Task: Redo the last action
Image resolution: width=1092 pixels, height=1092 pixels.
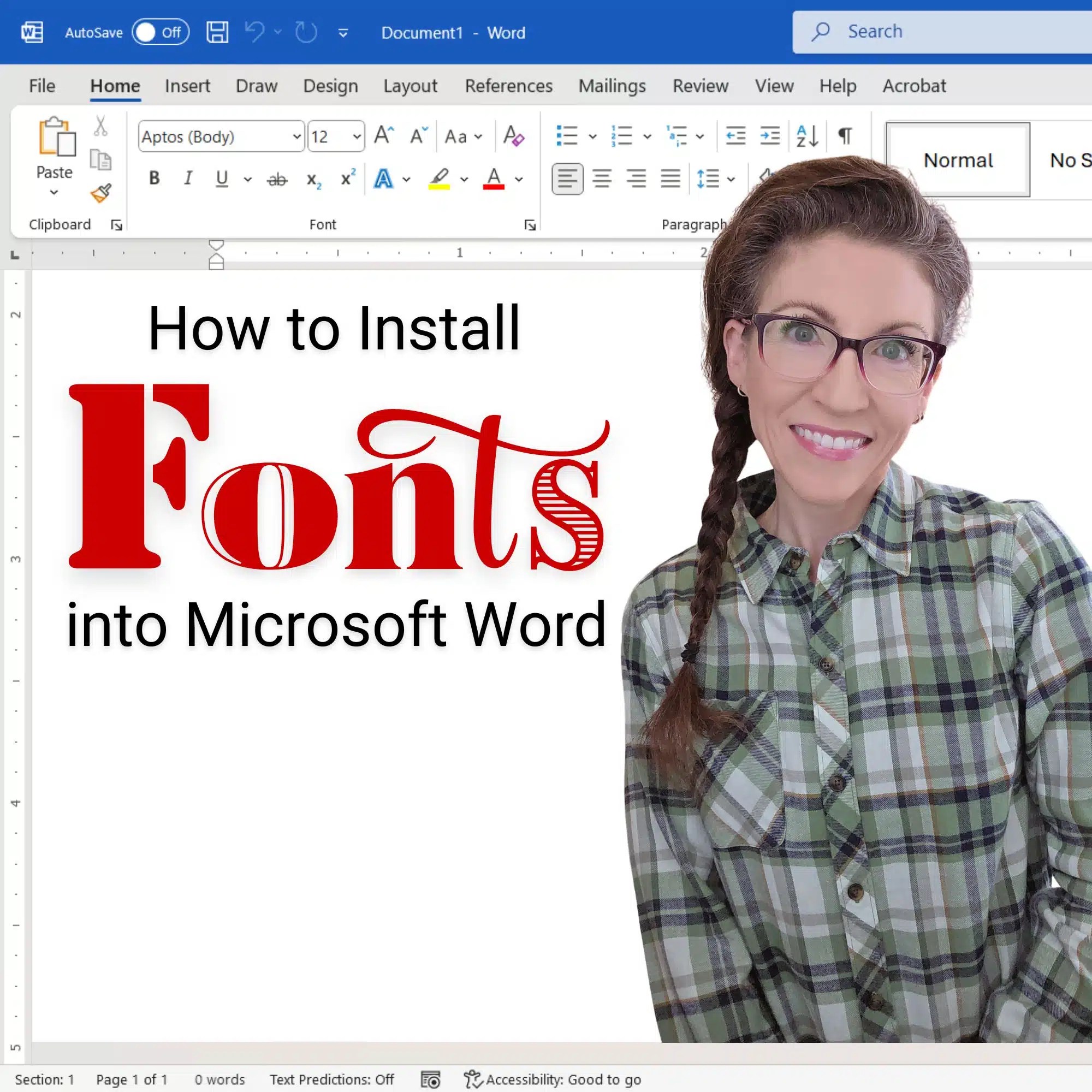Action: click(x=306, y=32)
